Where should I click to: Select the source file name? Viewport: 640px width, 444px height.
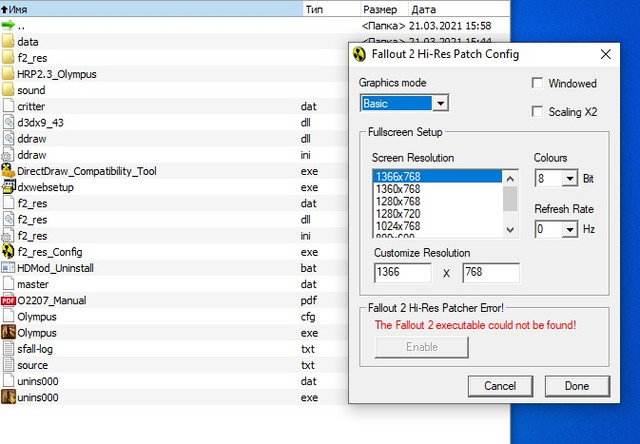tap(32, 365)
